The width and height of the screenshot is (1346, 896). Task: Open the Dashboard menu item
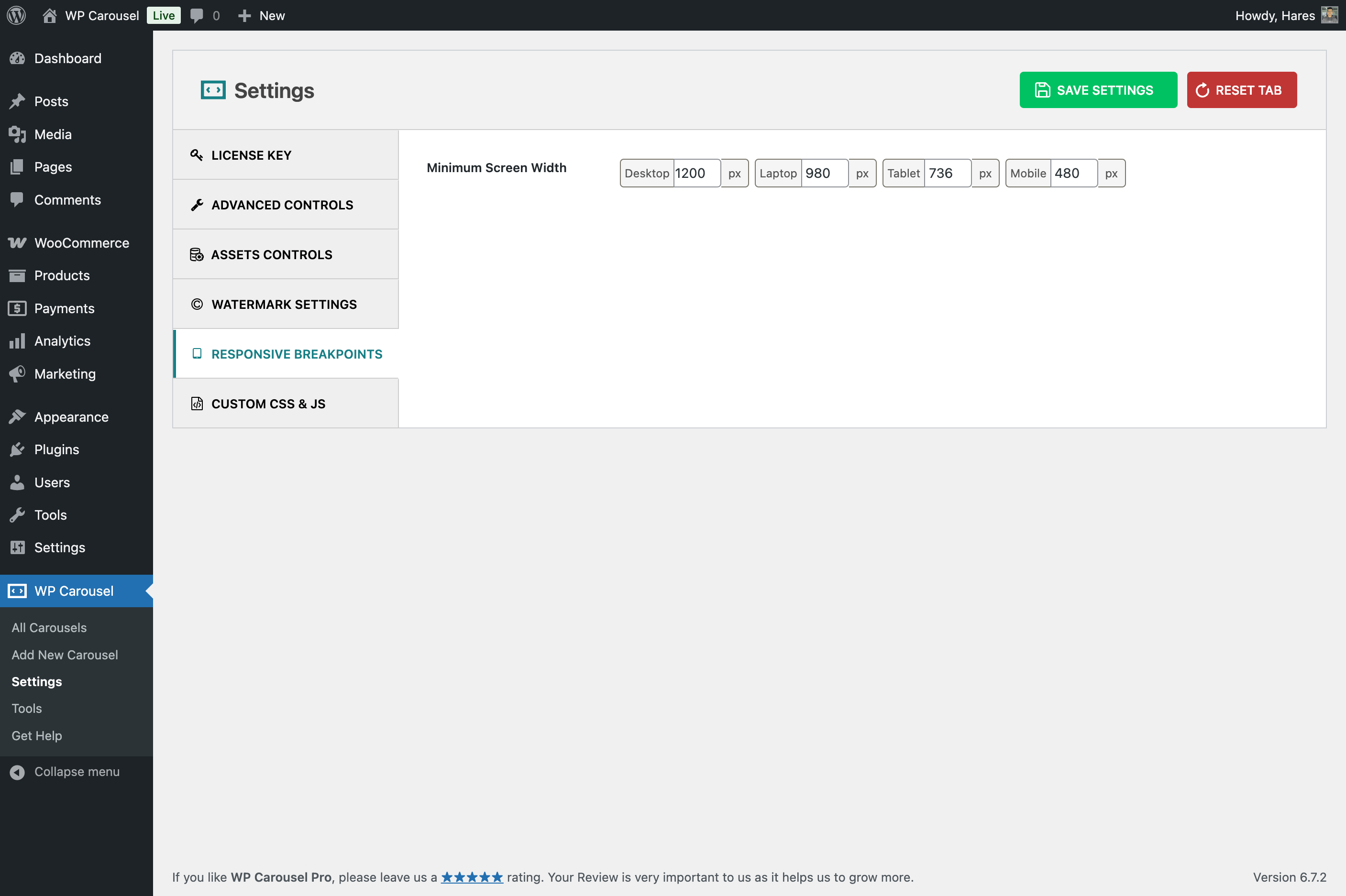pyautogui.click(x=77, y=58)
